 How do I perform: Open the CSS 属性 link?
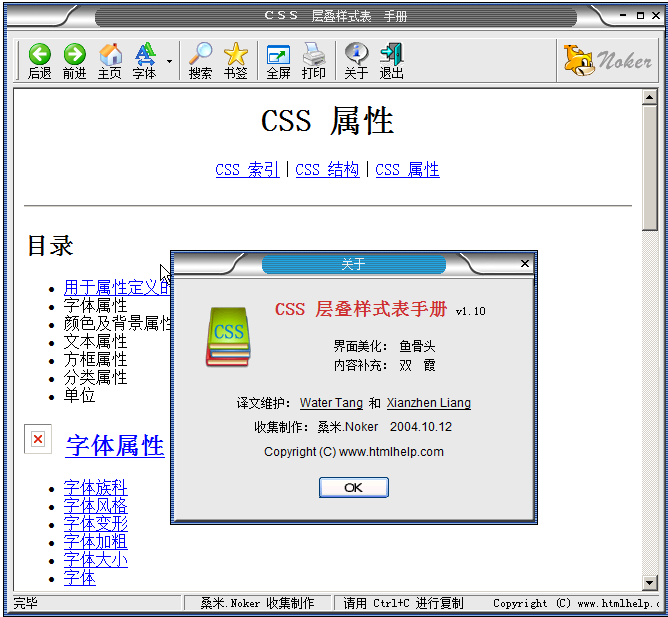407,170
